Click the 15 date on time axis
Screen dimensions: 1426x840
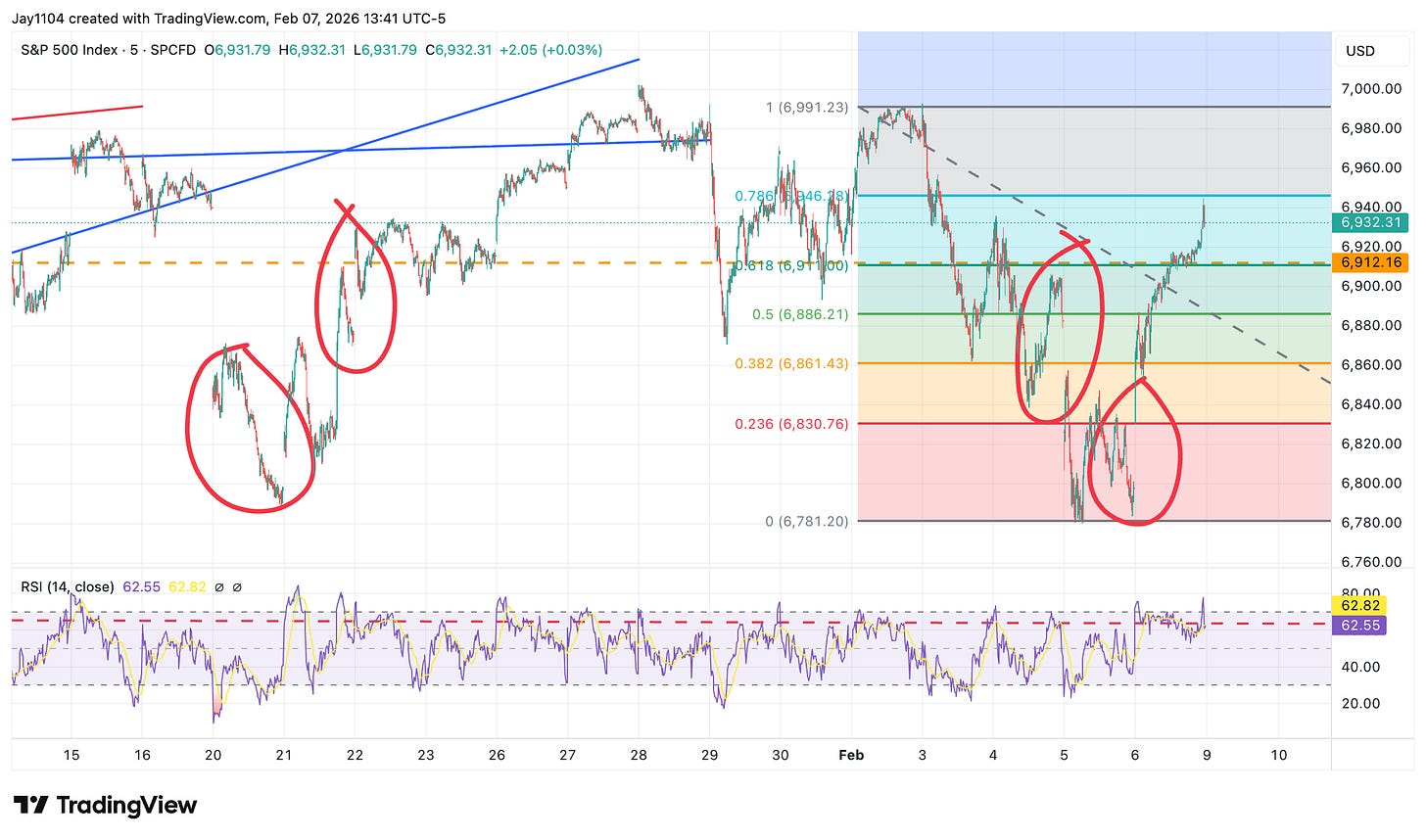71,755
